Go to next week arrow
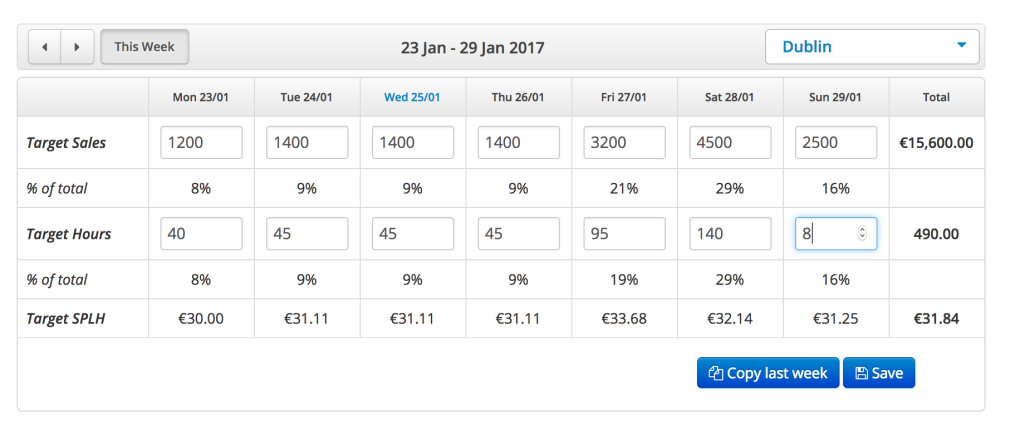 77,47
